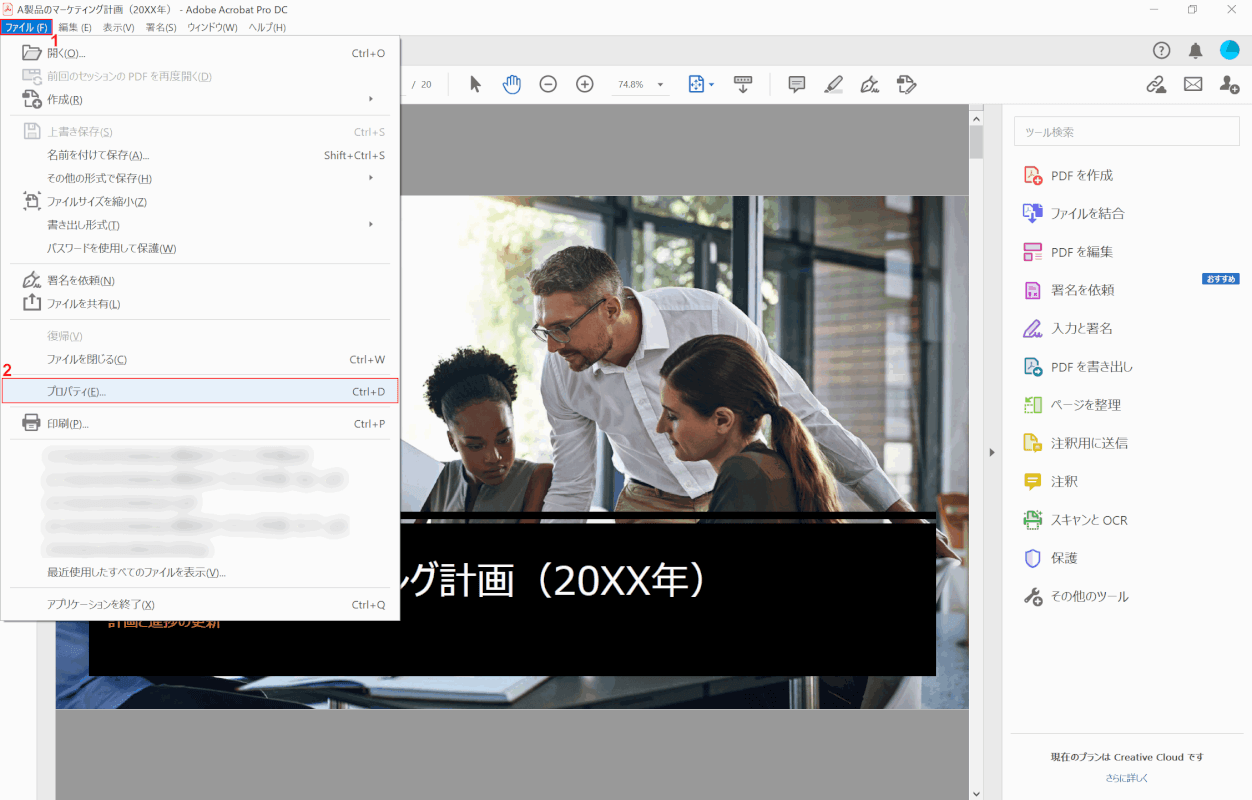The width and height of the screenshot is (1252, 800).
Task: Click the share-by-email envelope icon
Action: click(1193, 85)
